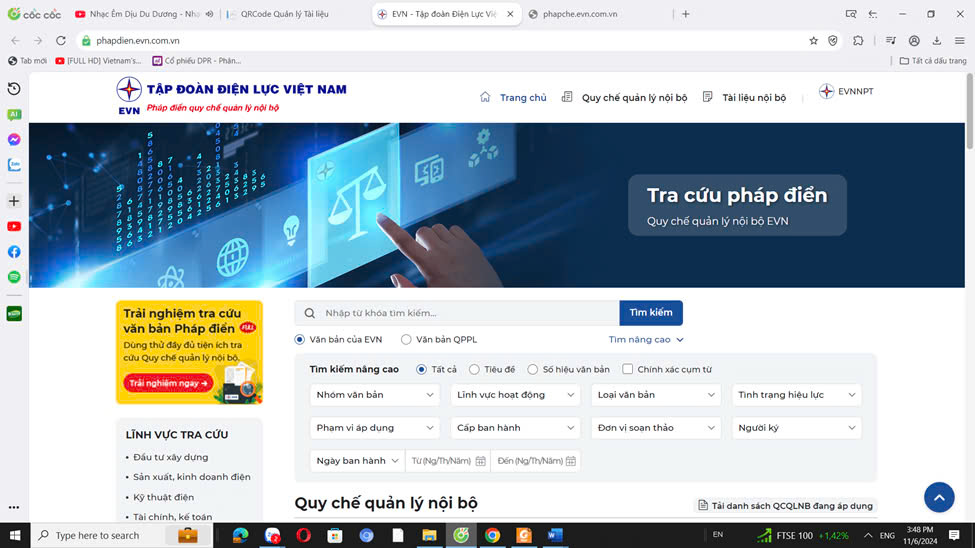Open Microsoft Word from the taskbar

click(x=555, y=535)
